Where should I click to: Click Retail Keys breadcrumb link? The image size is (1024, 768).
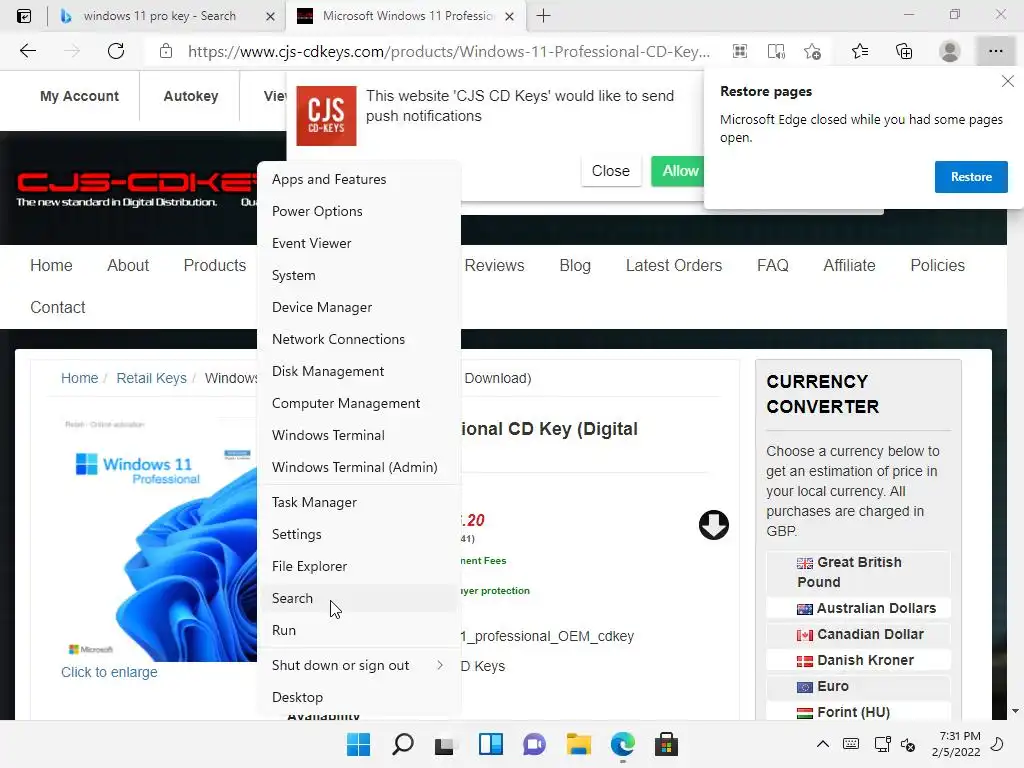[x=152, y=378]
